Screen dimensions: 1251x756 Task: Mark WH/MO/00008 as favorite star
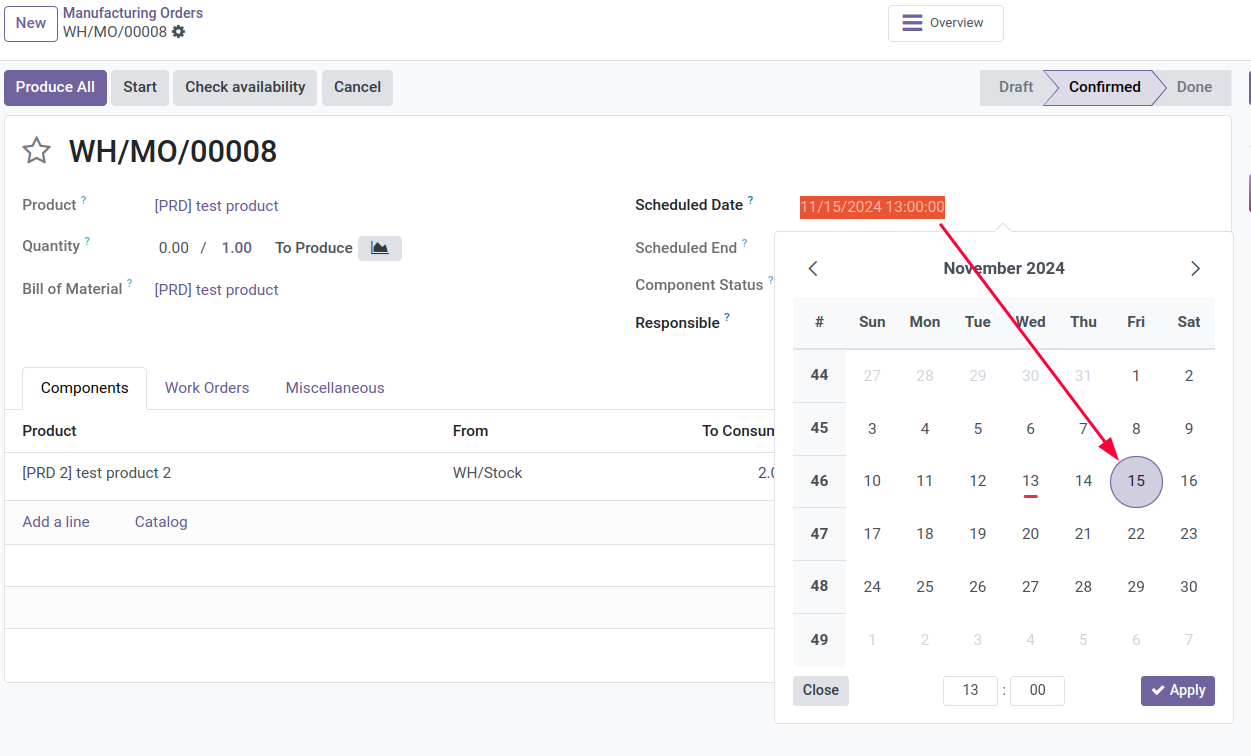[37, 151]
